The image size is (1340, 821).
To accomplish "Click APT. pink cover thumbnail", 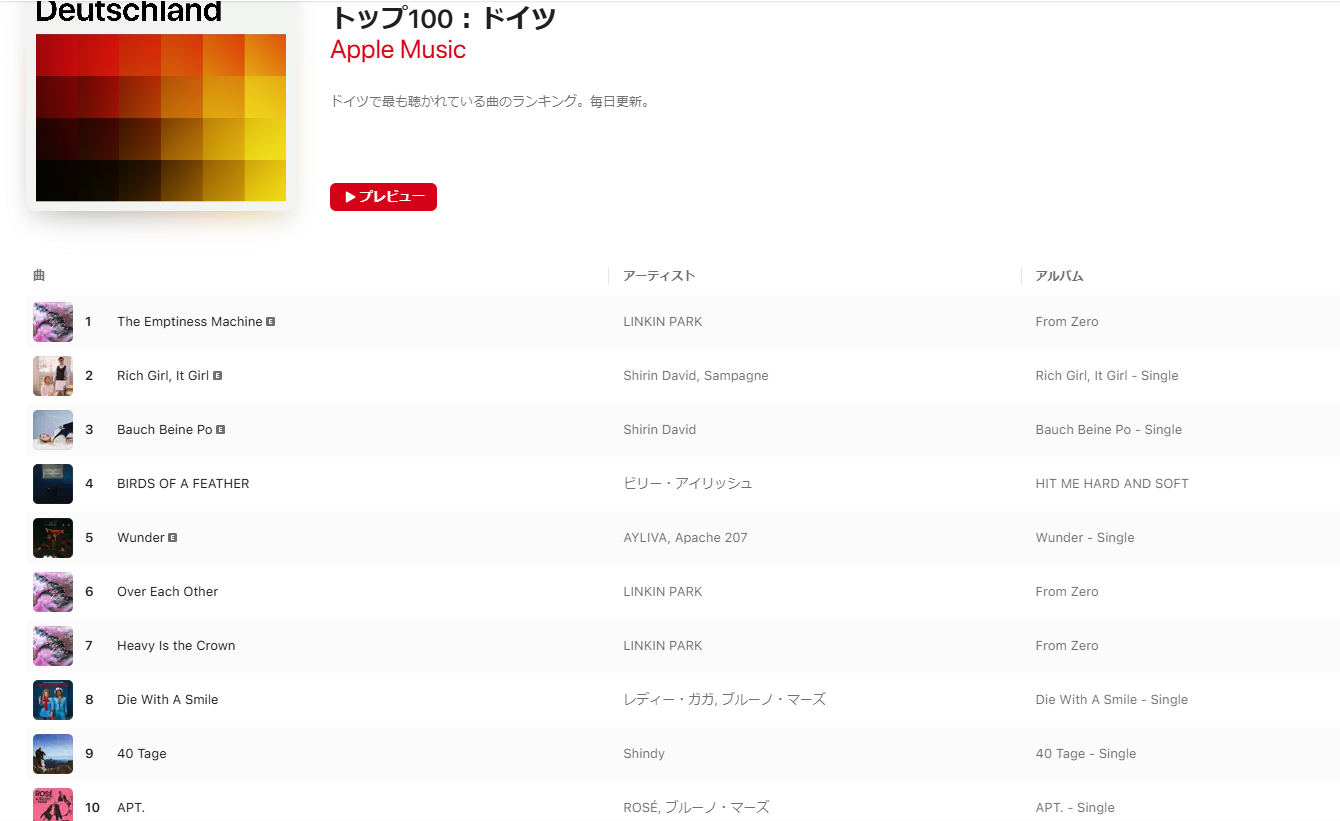I will point(53,804).
